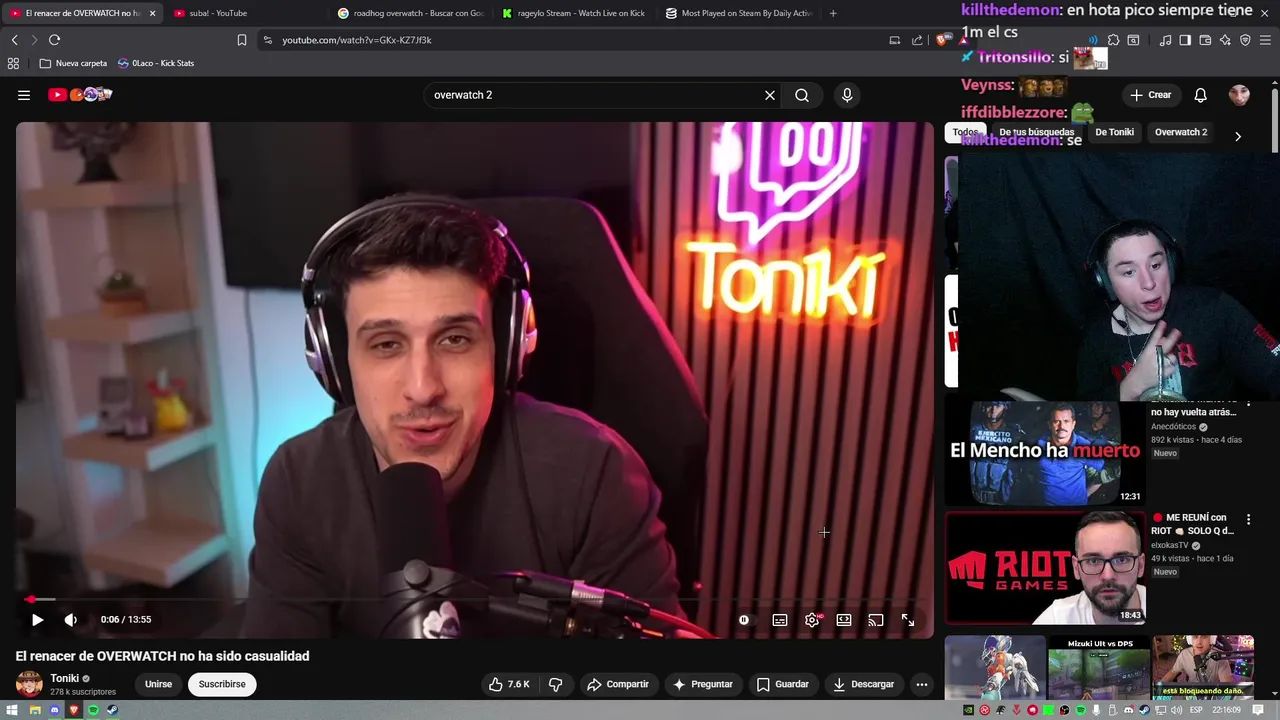
Task: Download the video with Descargar
Action: coord(864,684)
